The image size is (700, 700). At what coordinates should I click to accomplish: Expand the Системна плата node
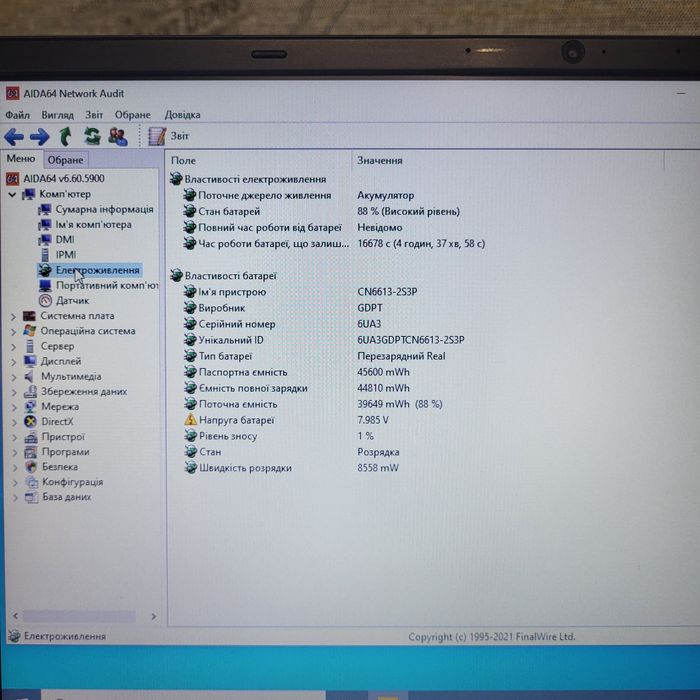coord(13,317)
